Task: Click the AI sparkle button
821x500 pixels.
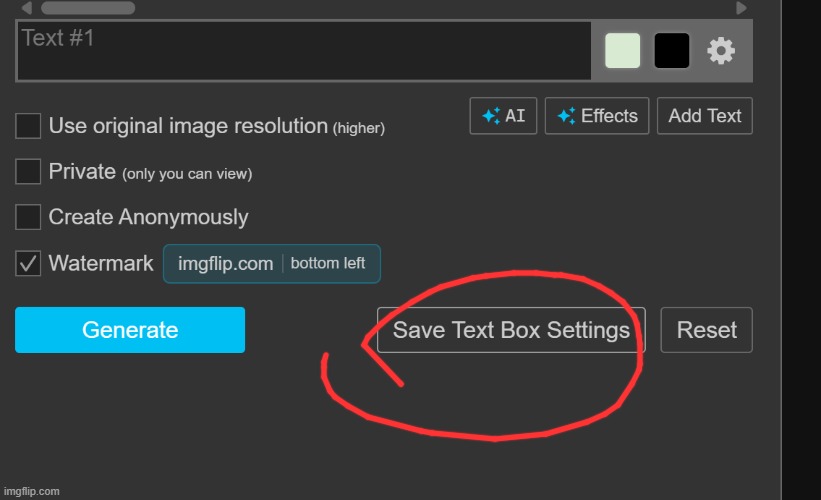Action: (x=504, y=116)
